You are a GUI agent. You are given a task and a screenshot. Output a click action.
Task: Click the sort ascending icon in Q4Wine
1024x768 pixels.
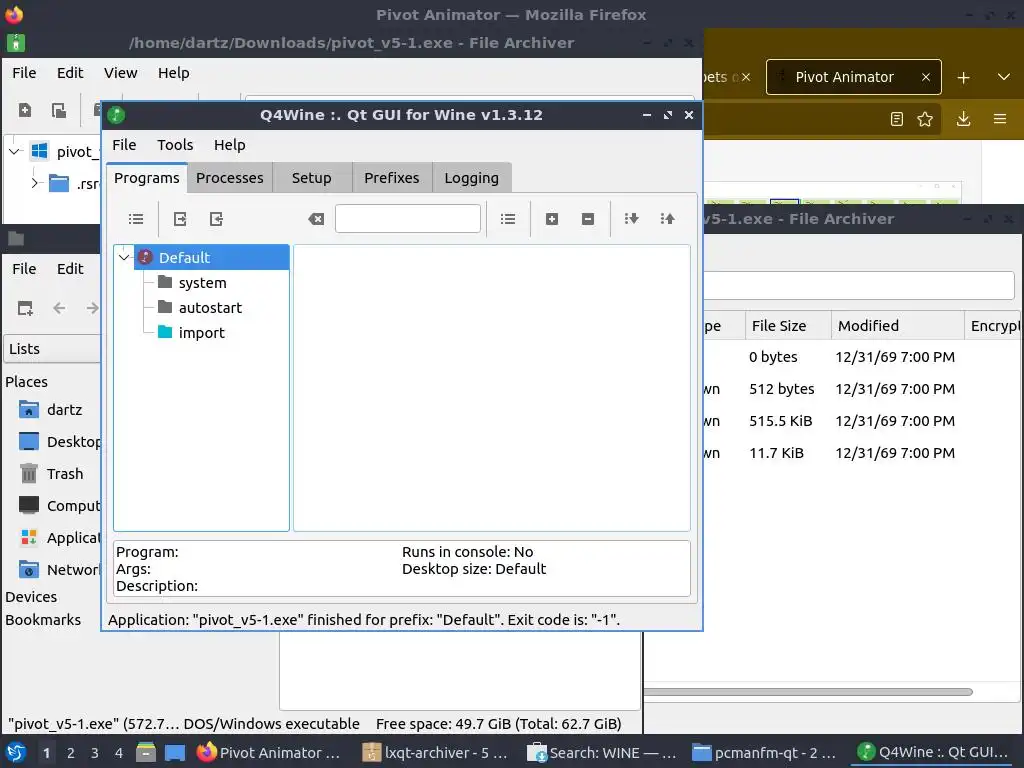(667, 219)
